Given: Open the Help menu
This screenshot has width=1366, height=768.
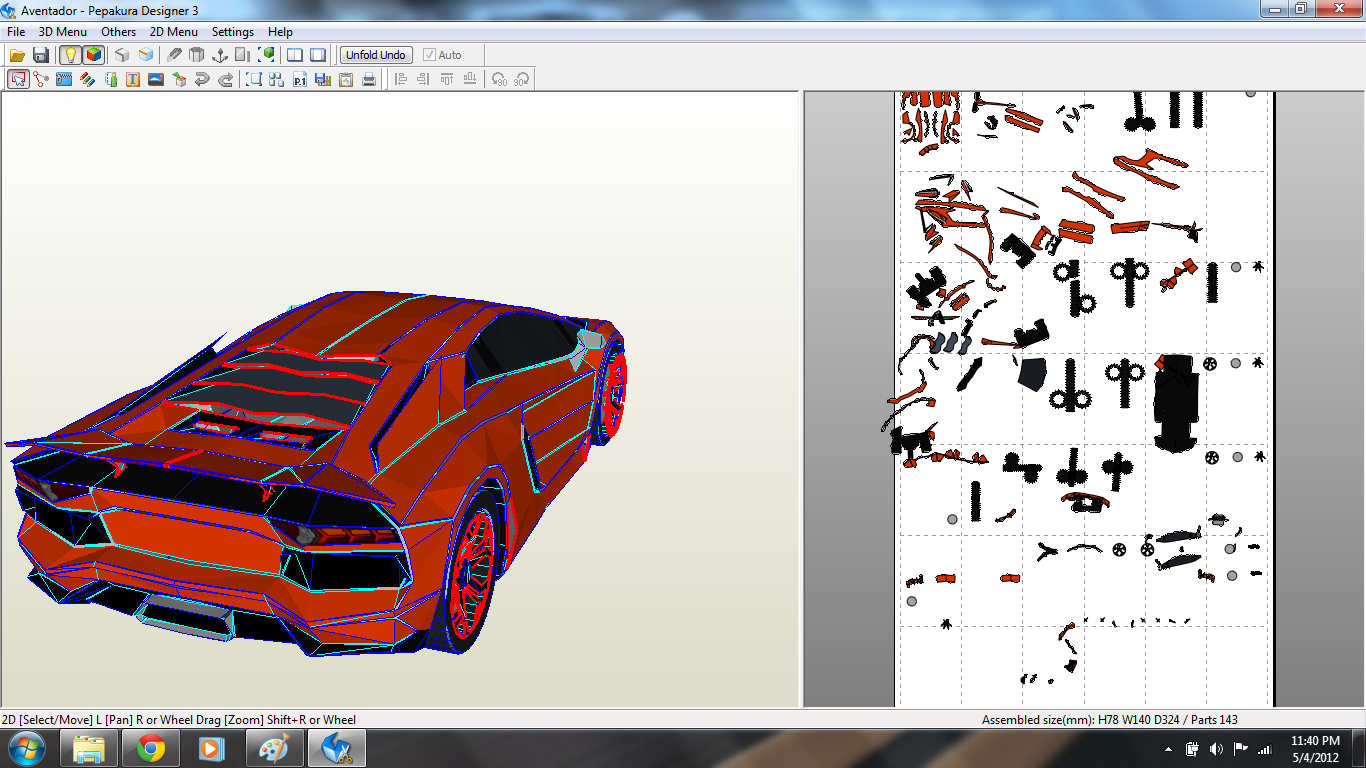Looking at the screenshot, I should [280, 32].
